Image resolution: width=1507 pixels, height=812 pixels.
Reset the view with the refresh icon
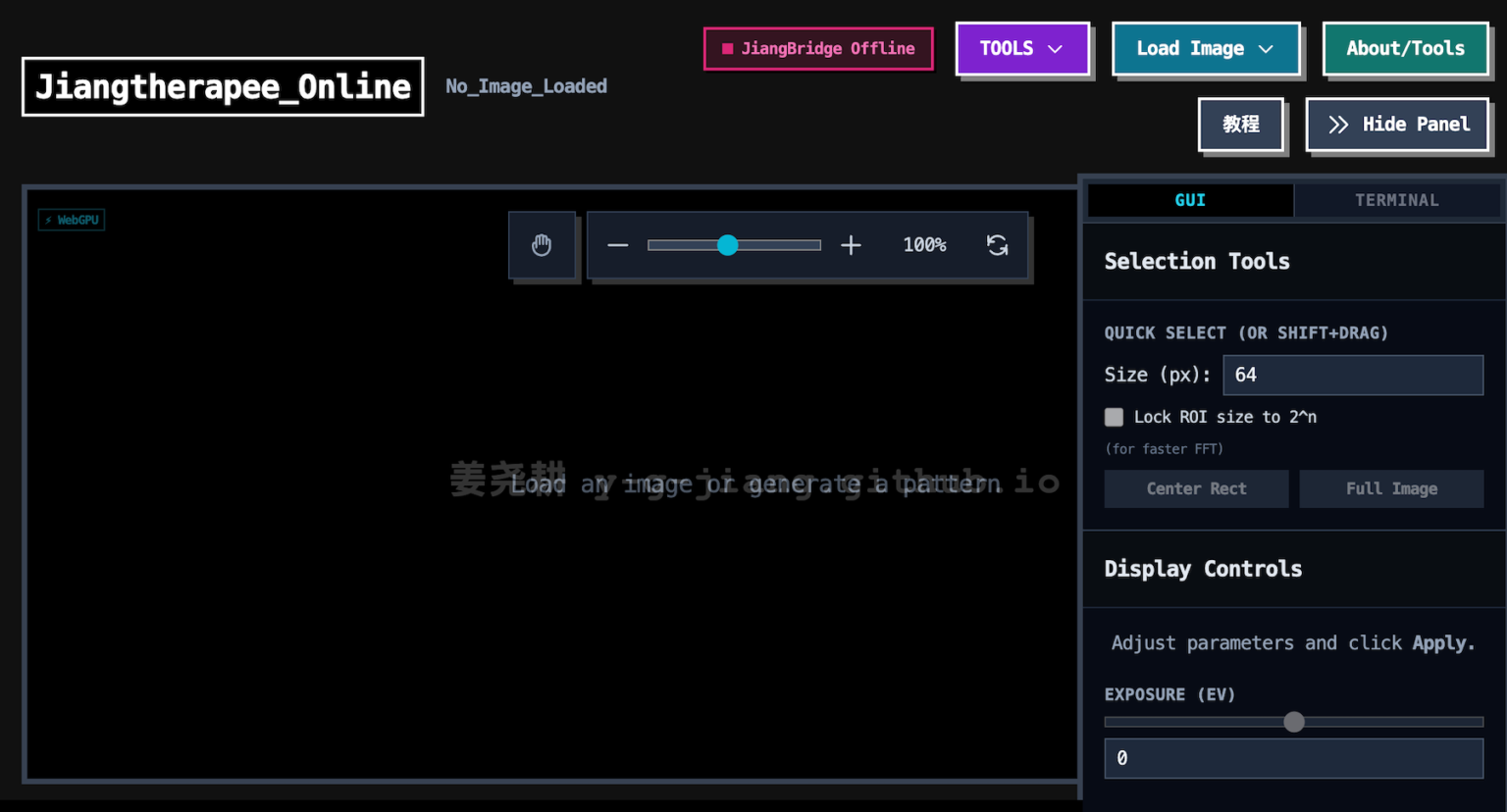point(997,245)
